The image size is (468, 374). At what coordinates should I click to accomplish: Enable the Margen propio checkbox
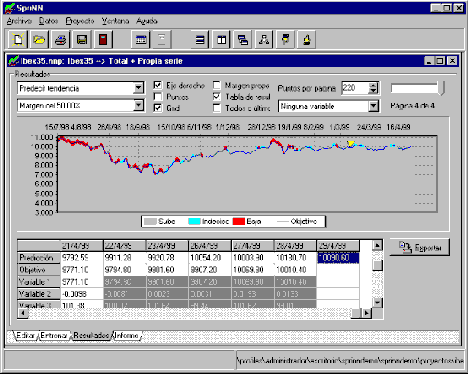coord(217,85)
